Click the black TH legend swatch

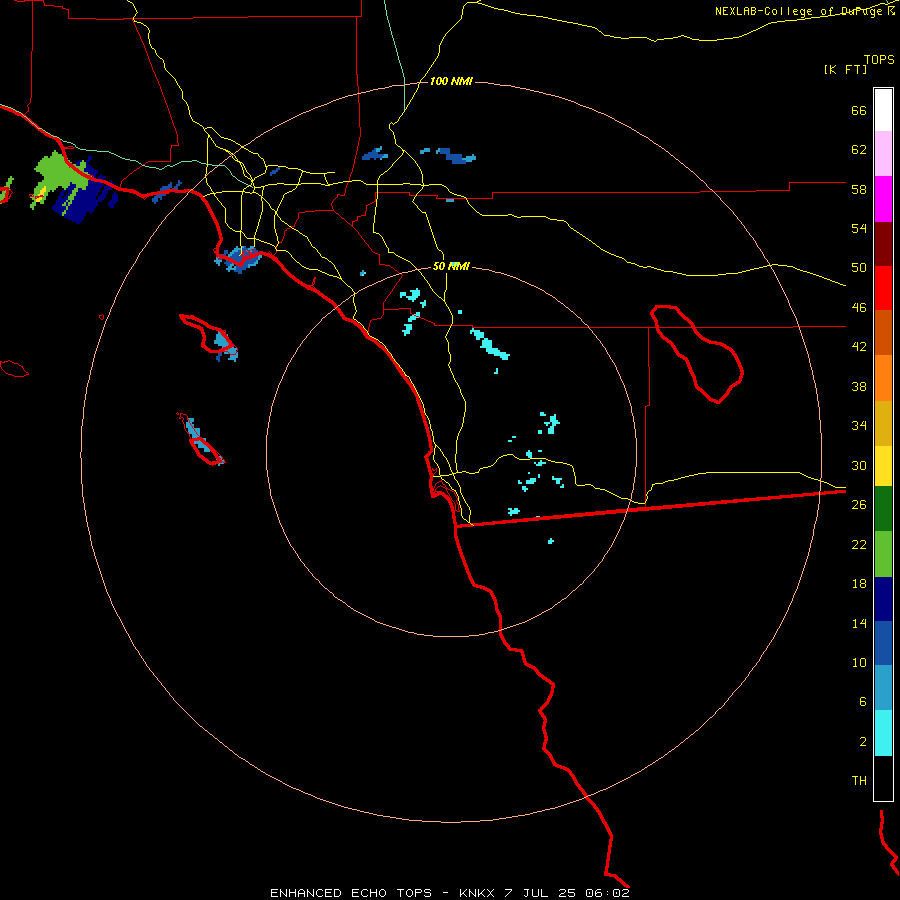coord(883,778)
